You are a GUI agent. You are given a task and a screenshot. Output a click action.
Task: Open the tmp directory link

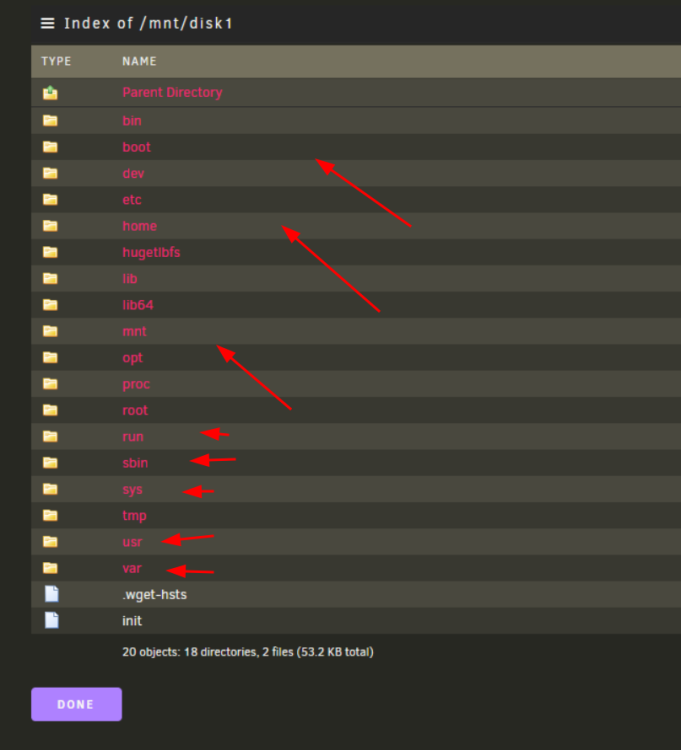click(134, 516)
